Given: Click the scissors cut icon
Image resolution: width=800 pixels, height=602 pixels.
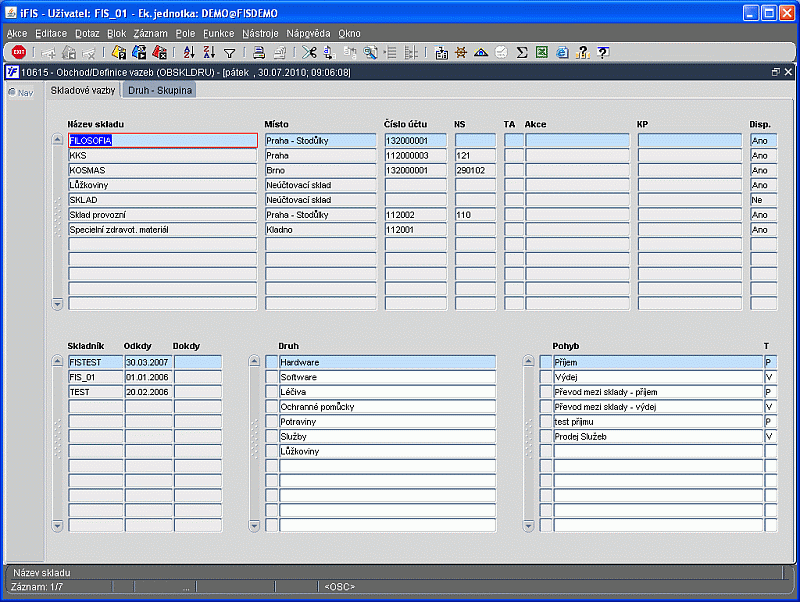Looking at the screenshot, I should click(309, 52).
